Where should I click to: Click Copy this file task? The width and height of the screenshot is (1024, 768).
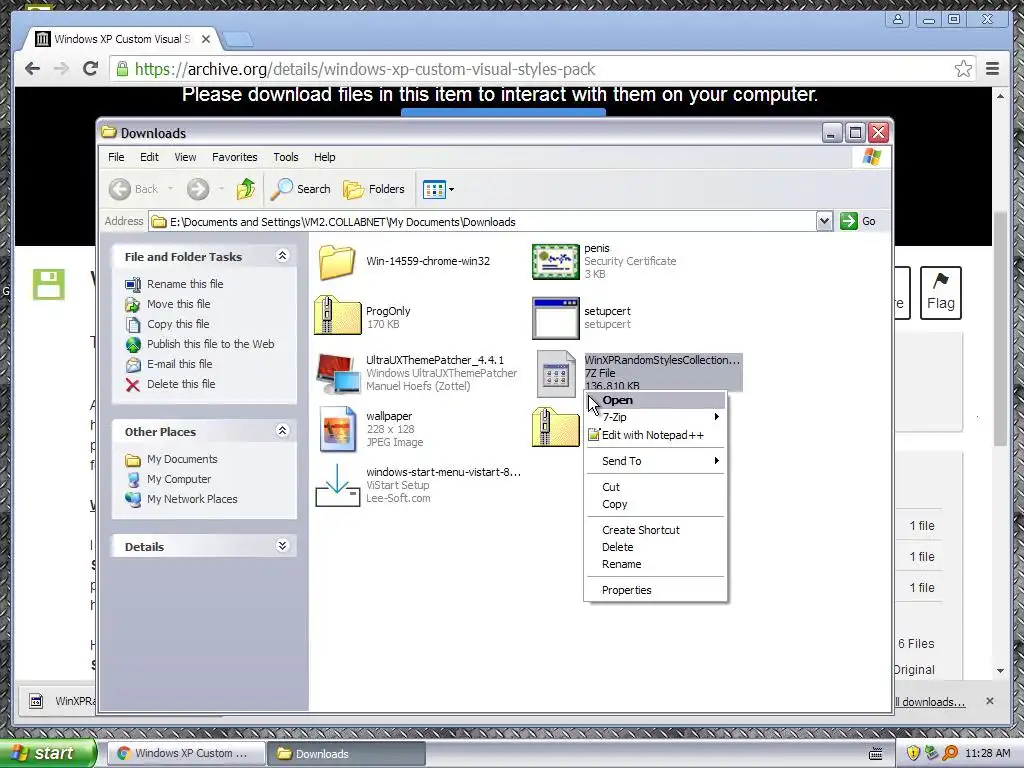click(x=167, y=324)
